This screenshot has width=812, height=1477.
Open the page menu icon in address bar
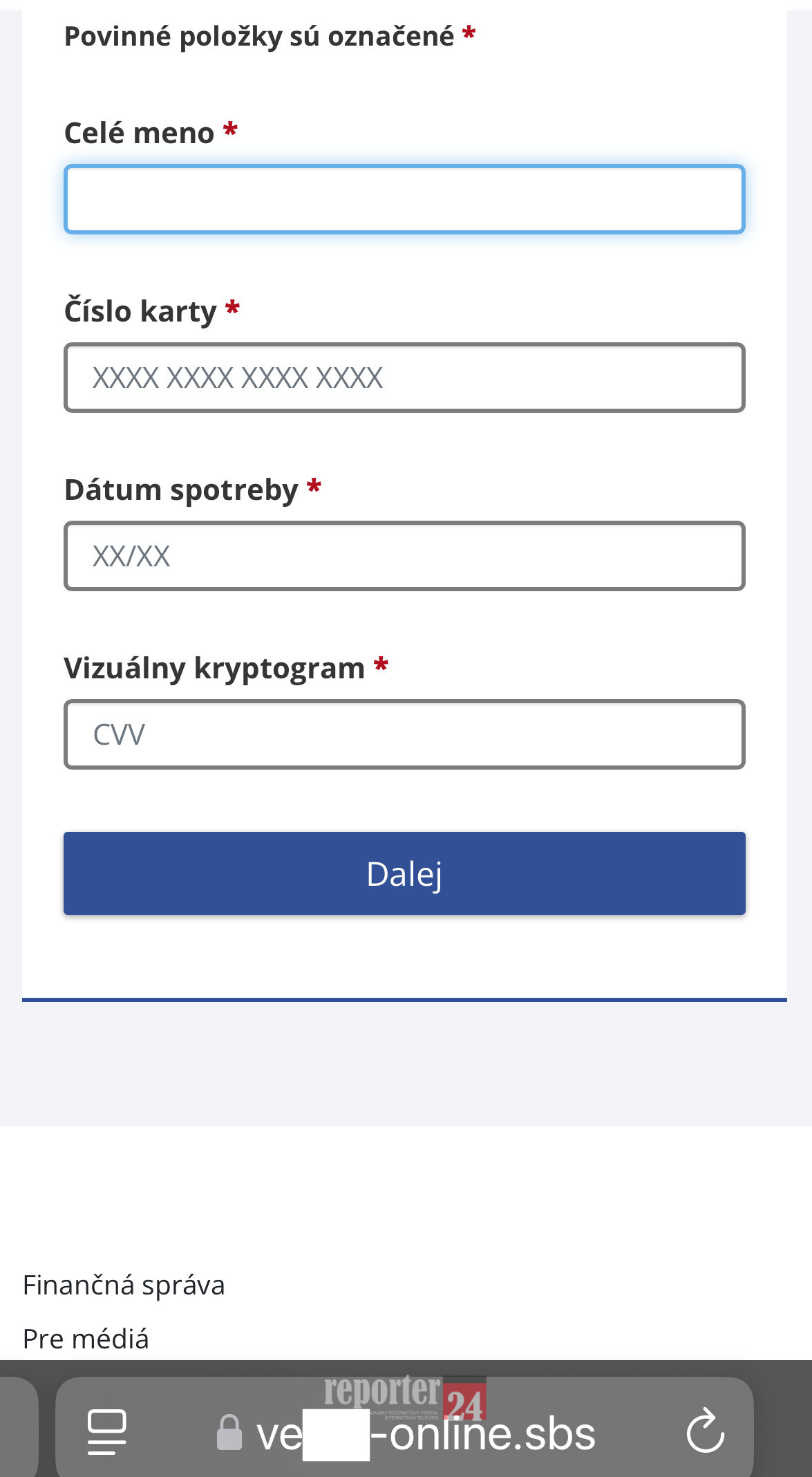click(x=107, y=1431)
